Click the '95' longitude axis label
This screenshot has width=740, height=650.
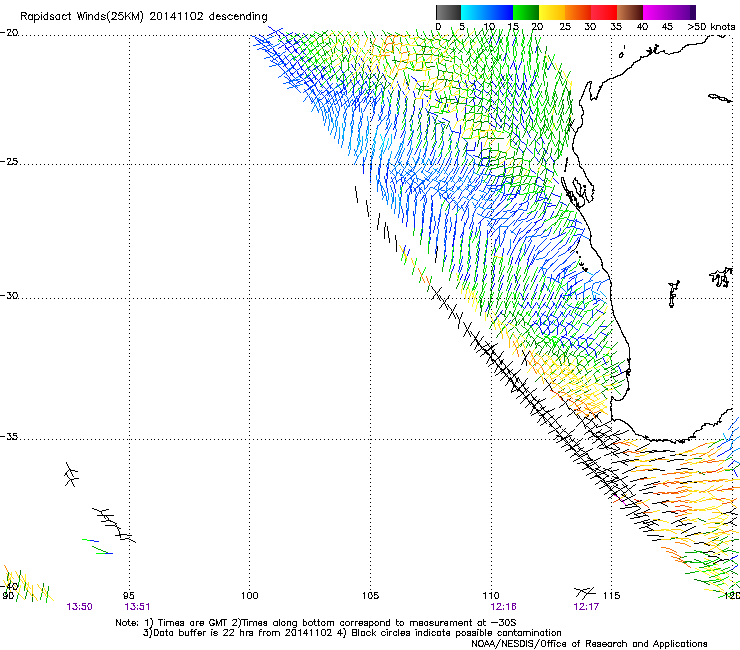point(129,596)
